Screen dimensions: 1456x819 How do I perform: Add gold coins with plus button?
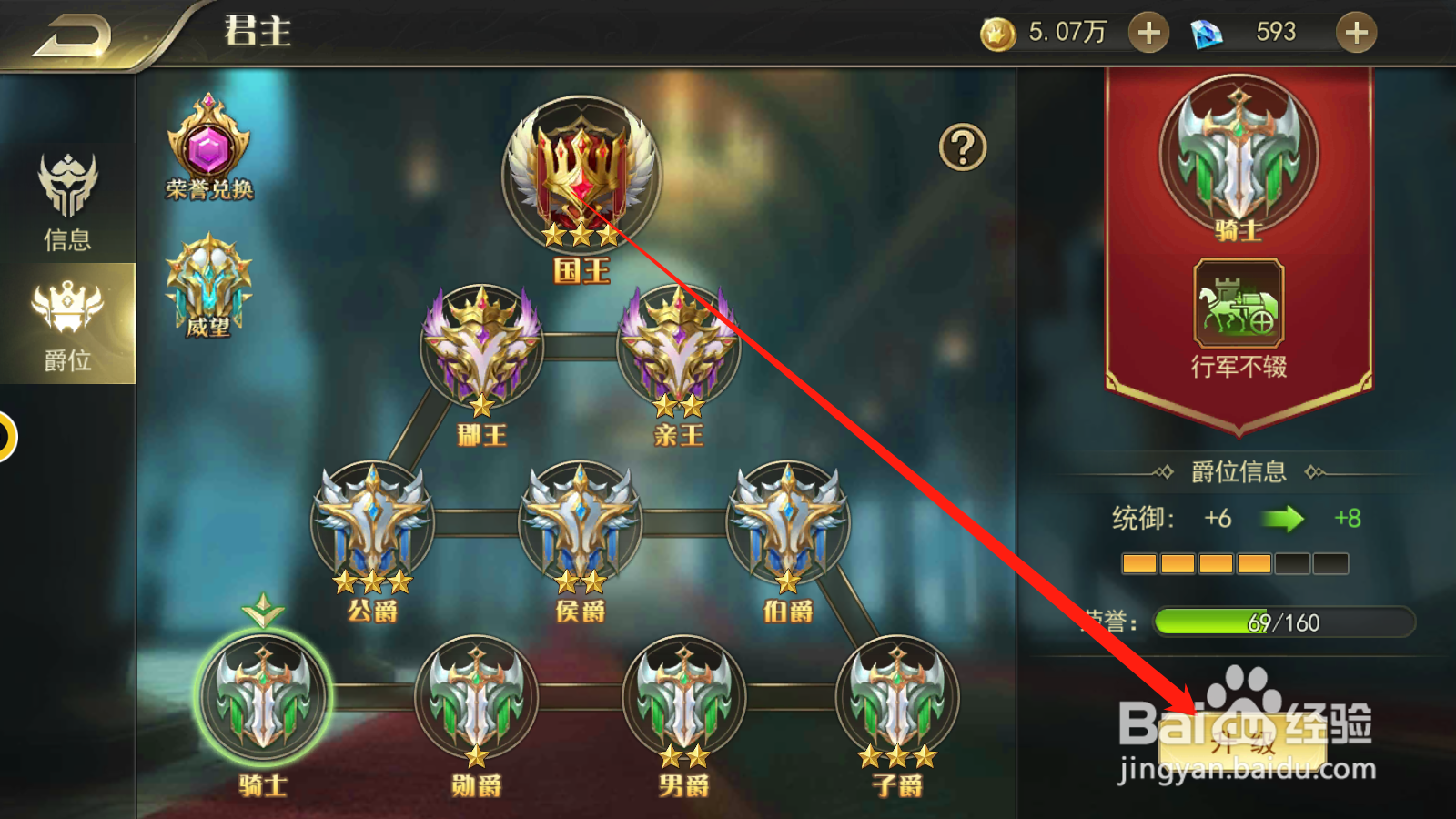point(1148,33)
